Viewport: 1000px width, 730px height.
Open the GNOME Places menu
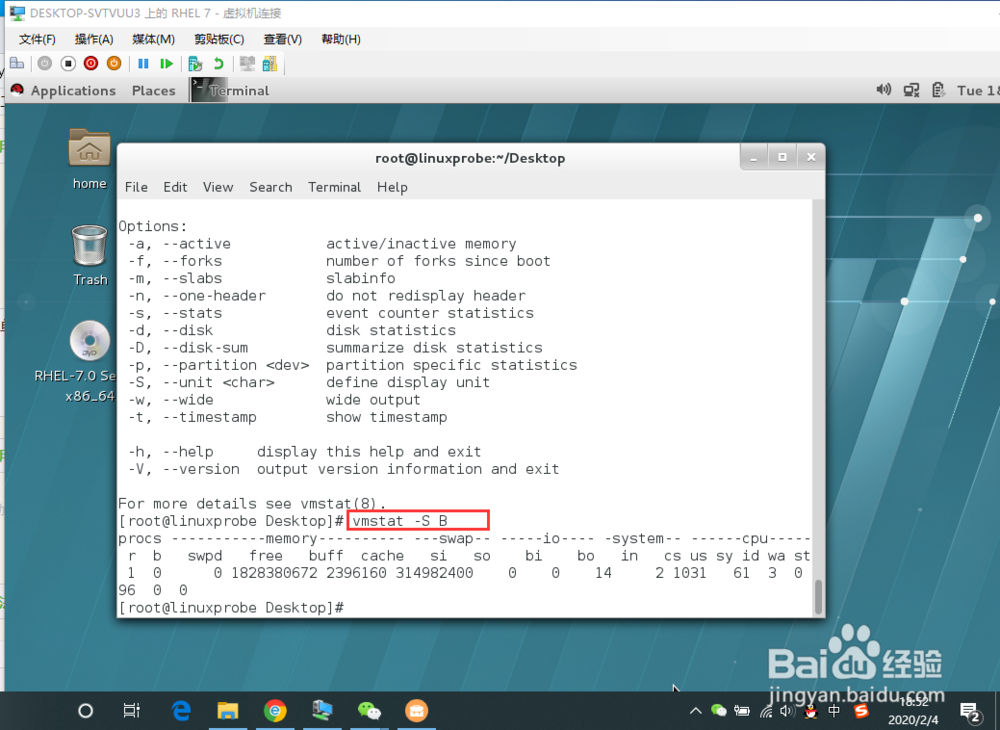153,91
